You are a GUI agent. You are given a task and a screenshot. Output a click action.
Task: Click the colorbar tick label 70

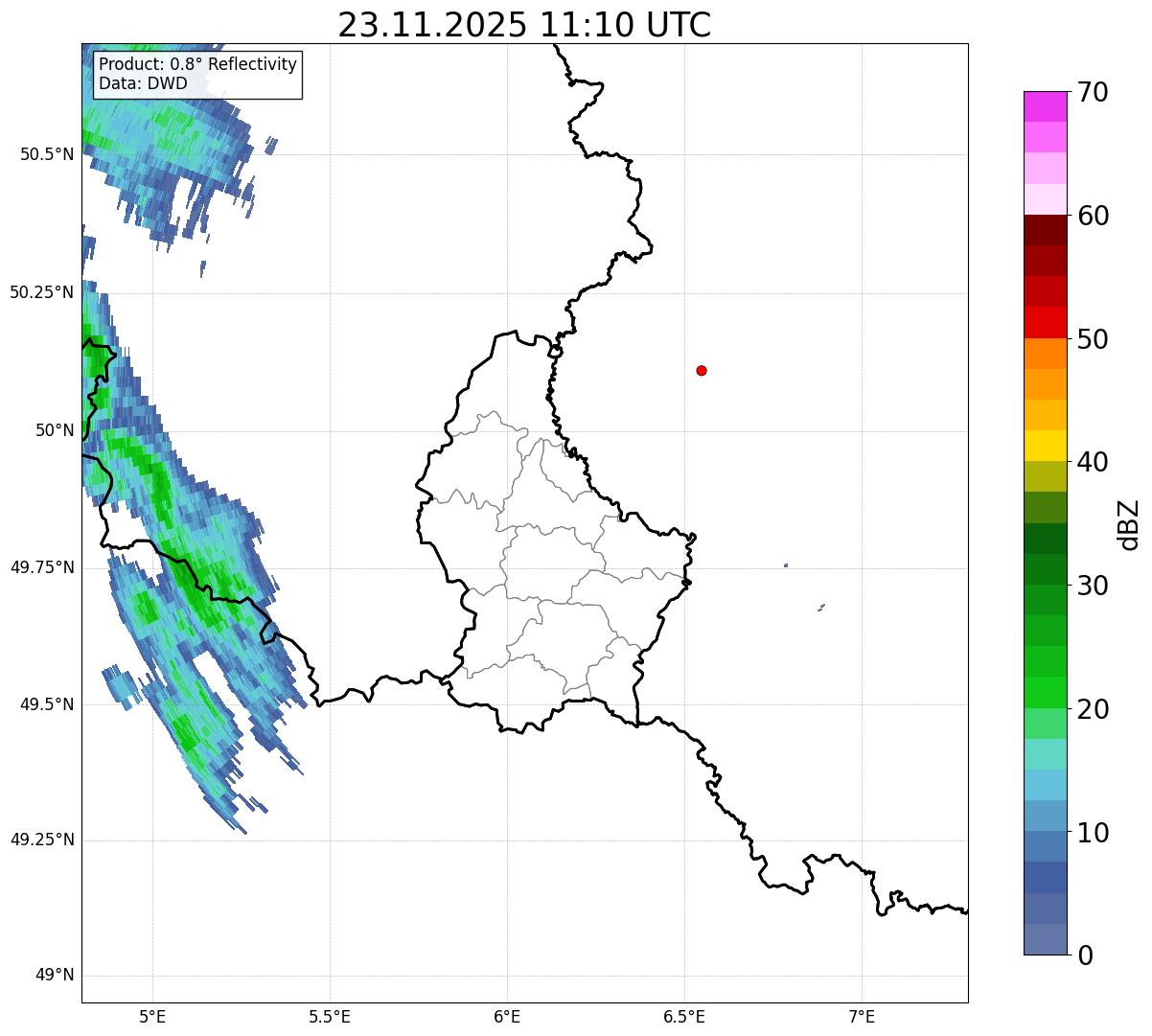(x=1093, y=92)
